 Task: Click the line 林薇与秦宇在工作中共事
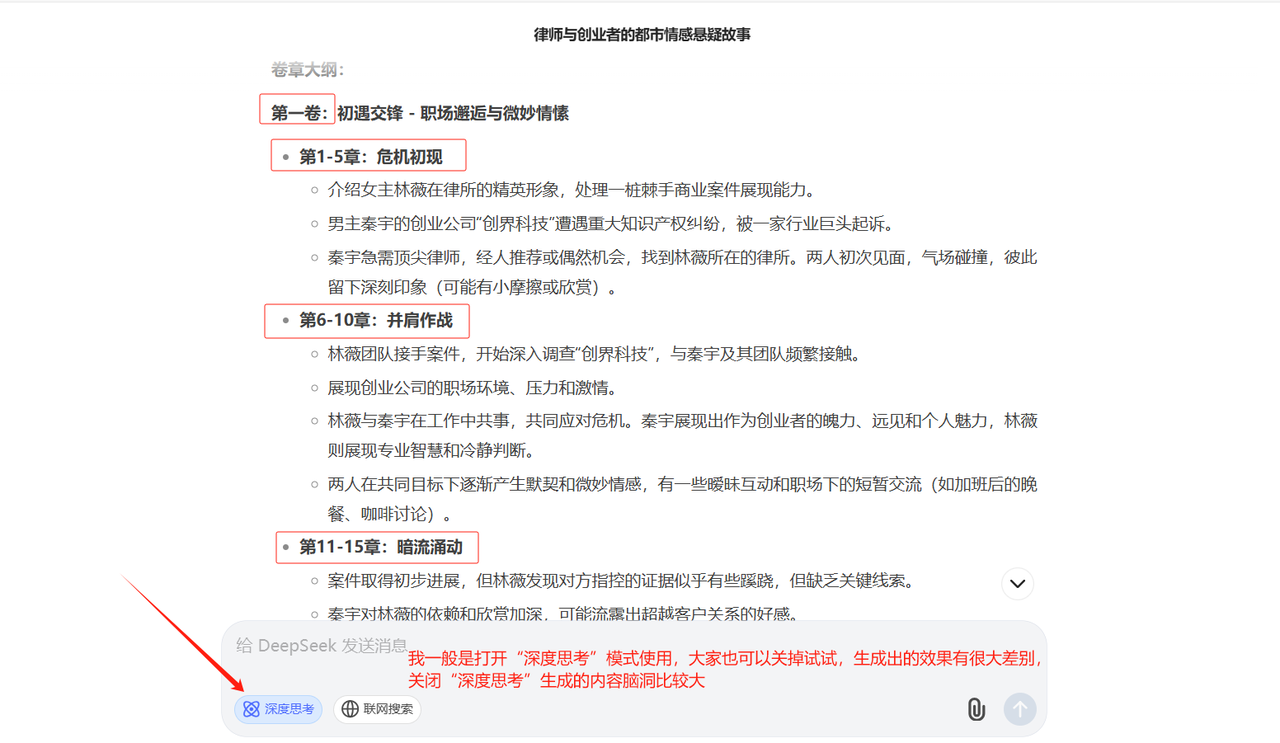click(683, 435)
